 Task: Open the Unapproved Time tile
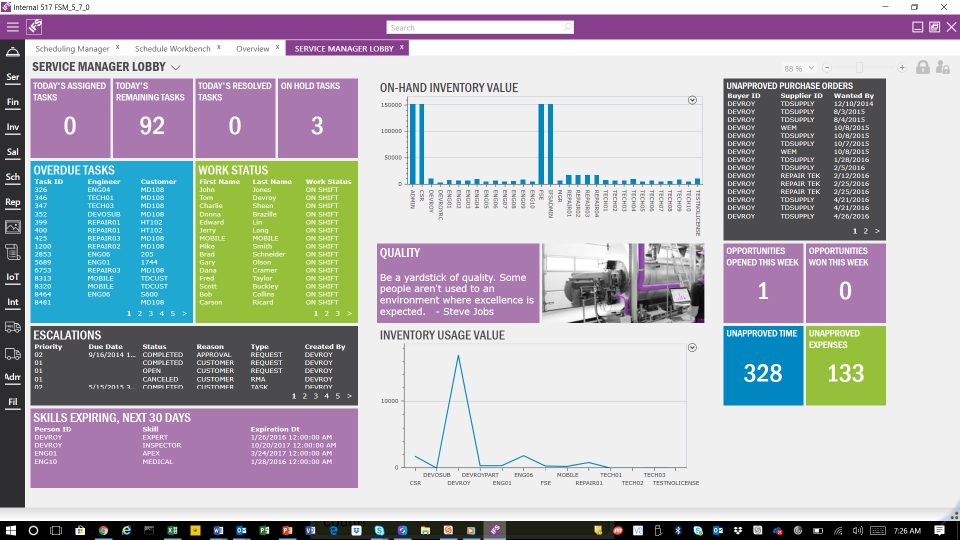(763, 365)
